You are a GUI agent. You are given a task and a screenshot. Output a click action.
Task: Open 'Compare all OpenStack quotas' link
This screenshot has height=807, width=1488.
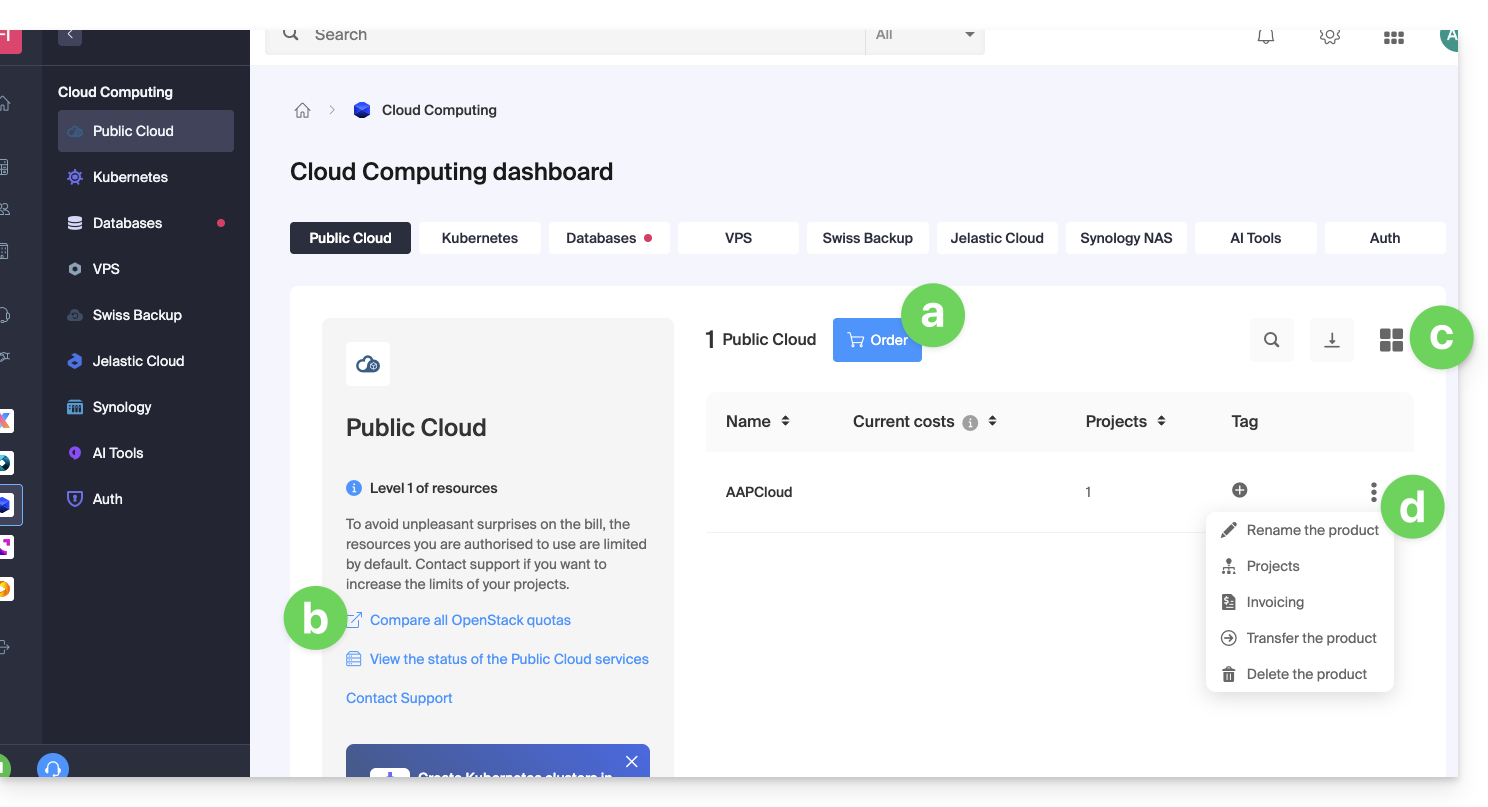click(470, 620)
